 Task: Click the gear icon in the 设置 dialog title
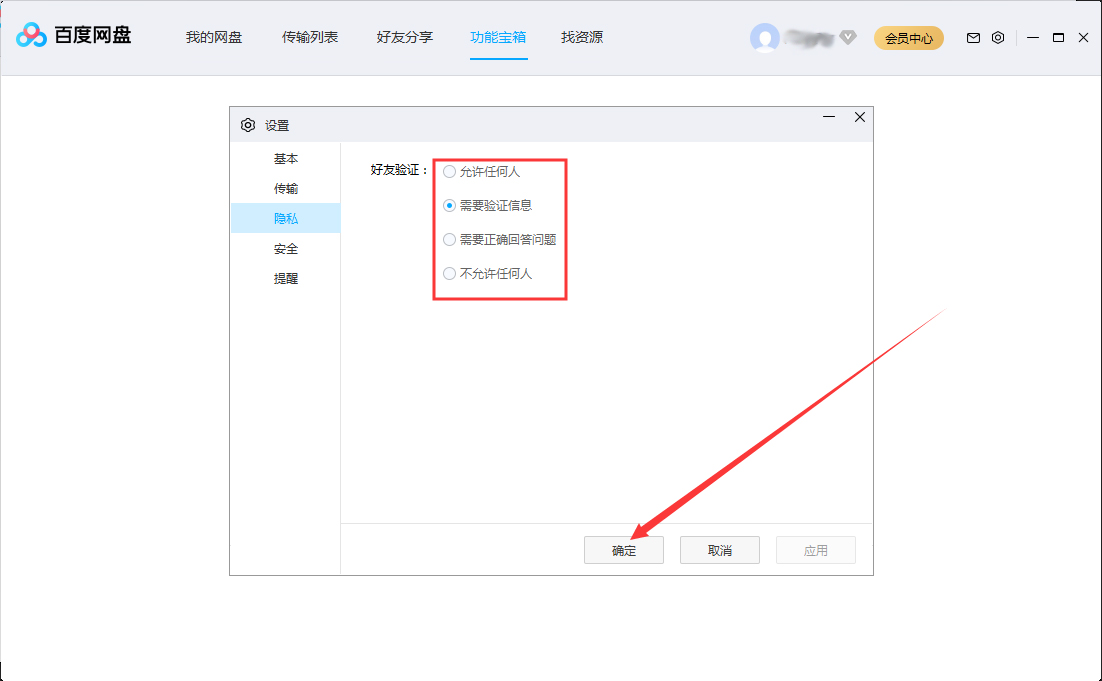coord(248,124)
